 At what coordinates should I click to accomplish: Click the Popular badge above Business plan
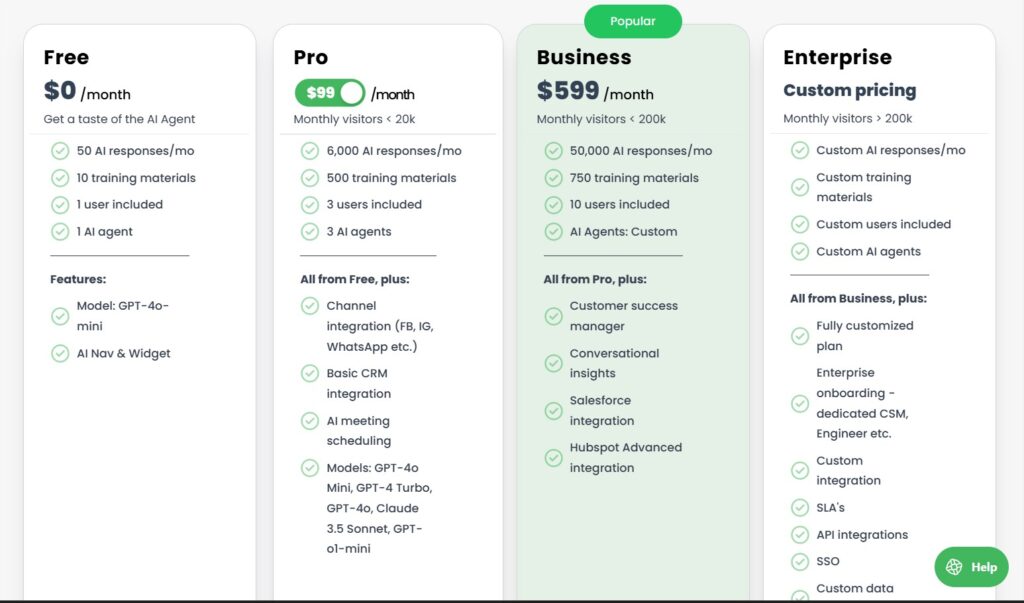tap(632, 20)
